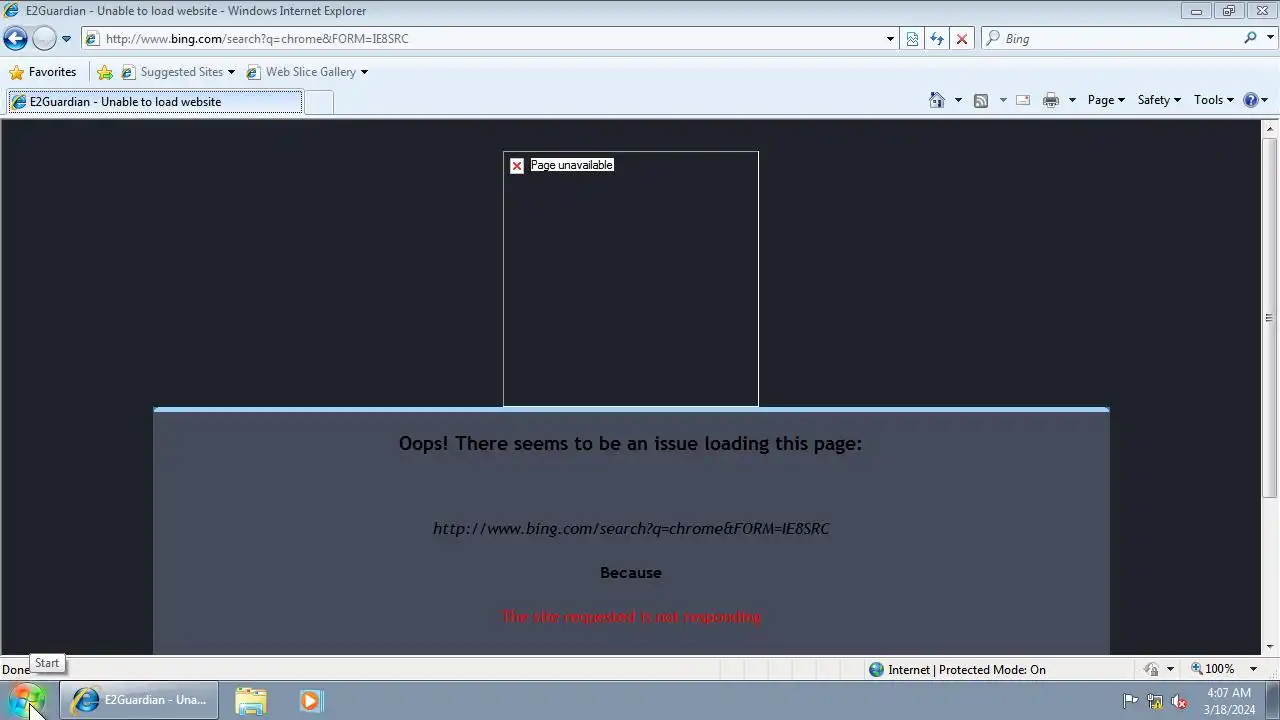Go to Home page icon
The height and width of the screenshot is (720, 1280).
(937, 100)
